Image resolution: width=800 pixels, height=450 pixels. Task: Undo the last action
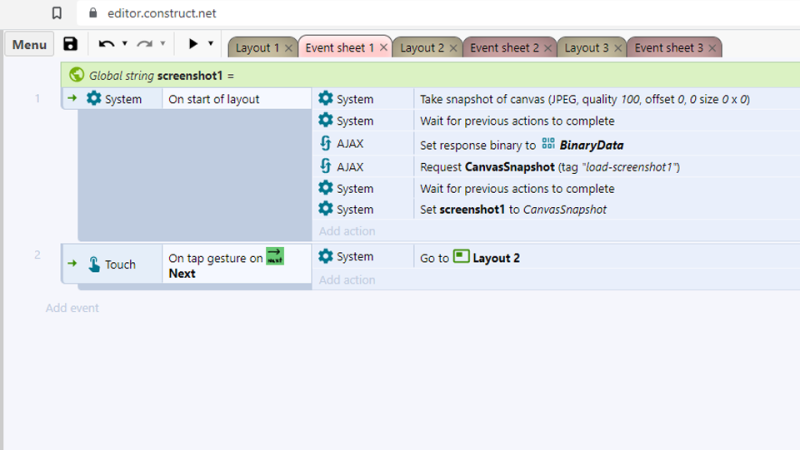(x=106, y=44)
